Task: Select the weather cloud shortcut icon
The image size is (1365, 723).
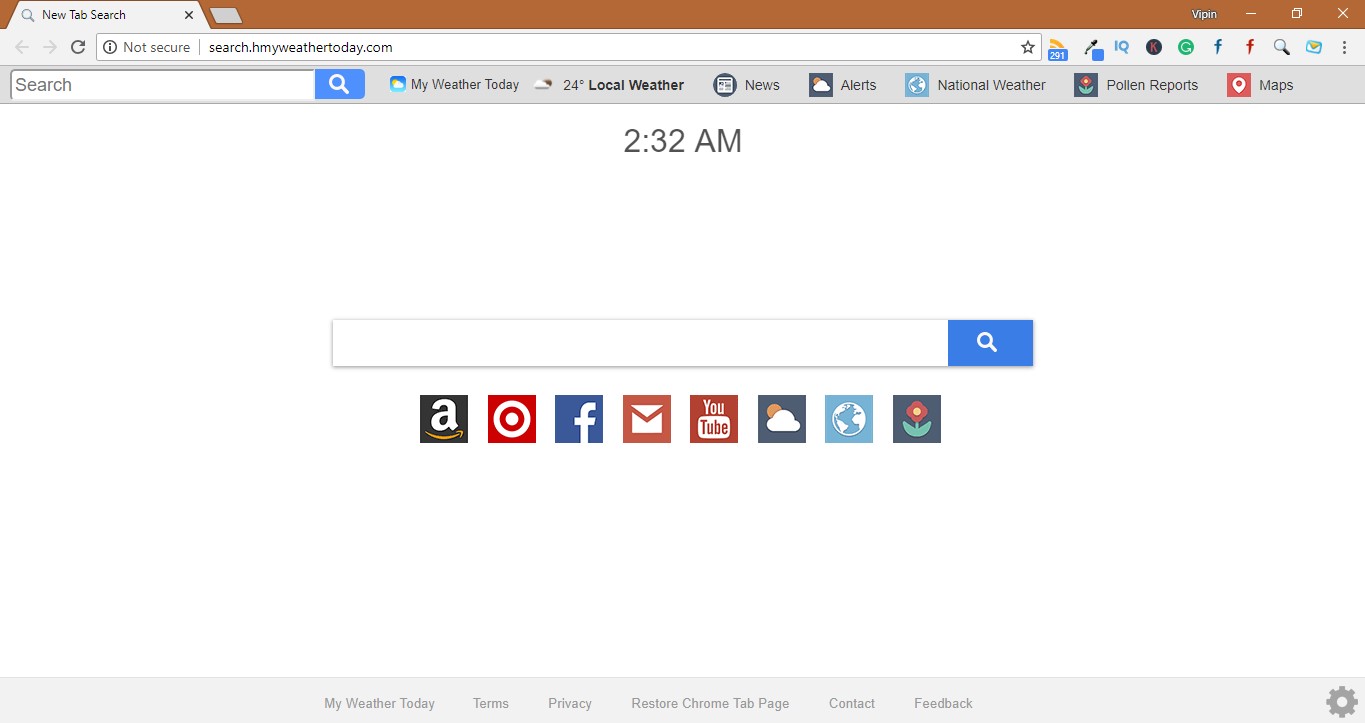Action: coord(781,419)
